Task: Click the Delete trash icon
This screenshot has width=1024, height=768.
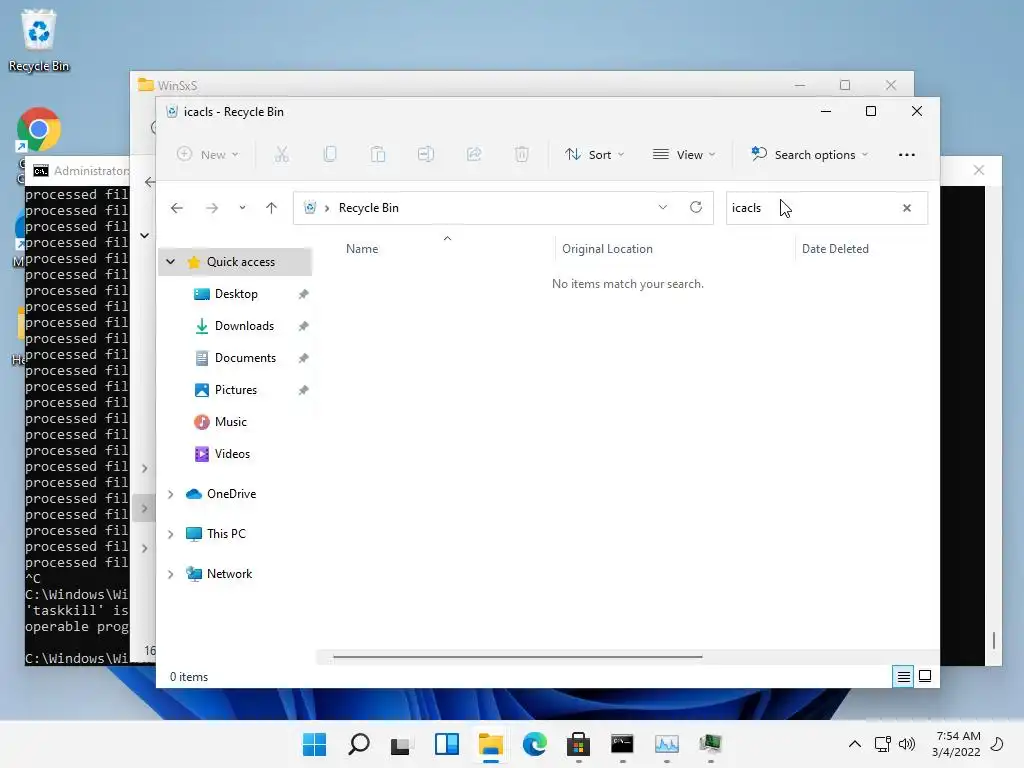Action: pyautogui.click(x=521, y=155)
